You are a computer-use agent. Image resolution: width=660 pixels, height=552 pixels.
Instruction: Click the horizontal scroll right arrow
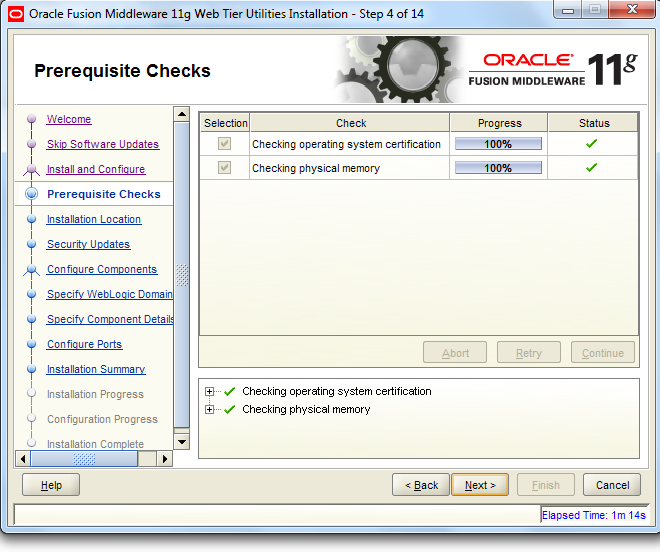[165, 459]
